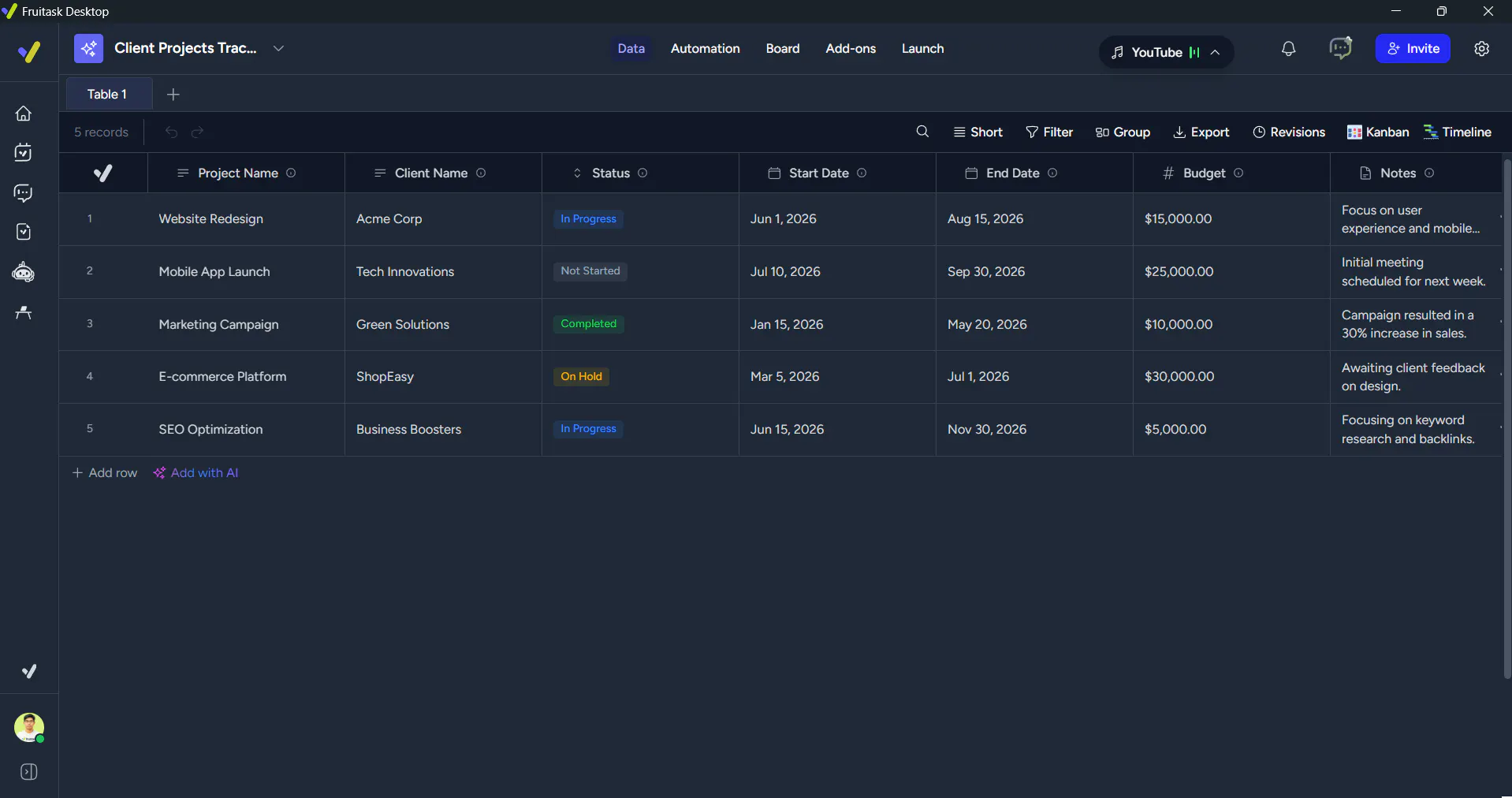Click the Export button

point(1201,132)
